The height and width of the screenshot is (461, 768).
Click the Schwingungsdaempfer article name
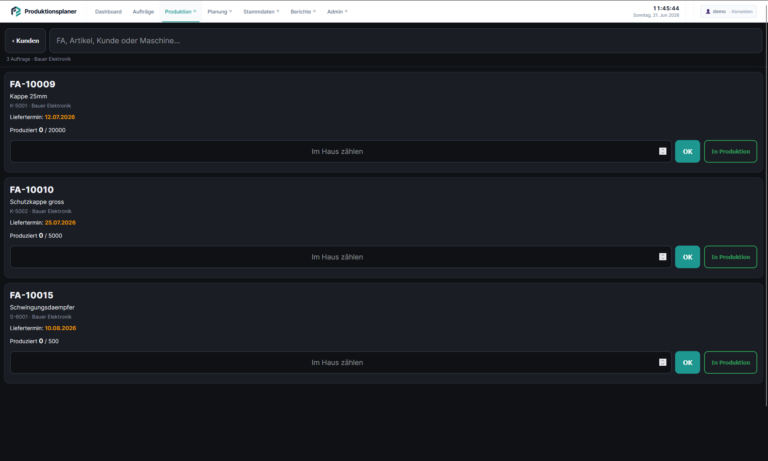pos(42,308)
